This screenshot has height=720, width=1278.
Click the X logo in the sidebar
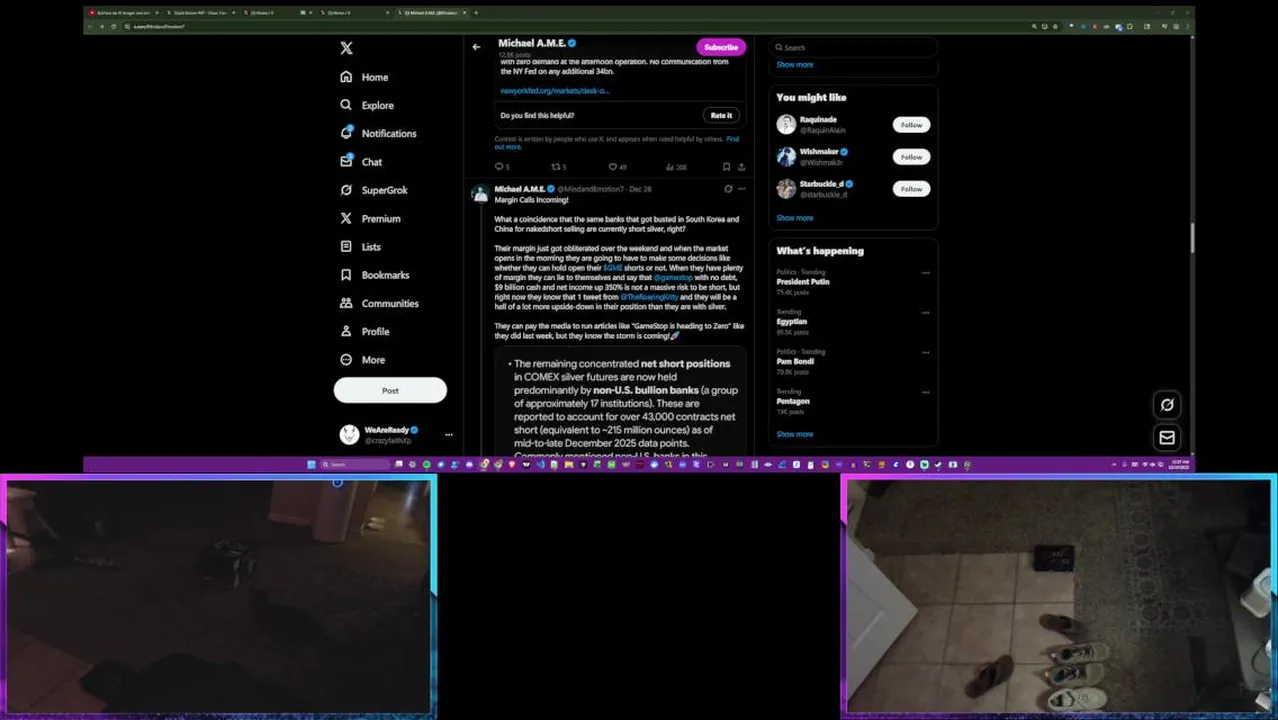pos(346,48)
